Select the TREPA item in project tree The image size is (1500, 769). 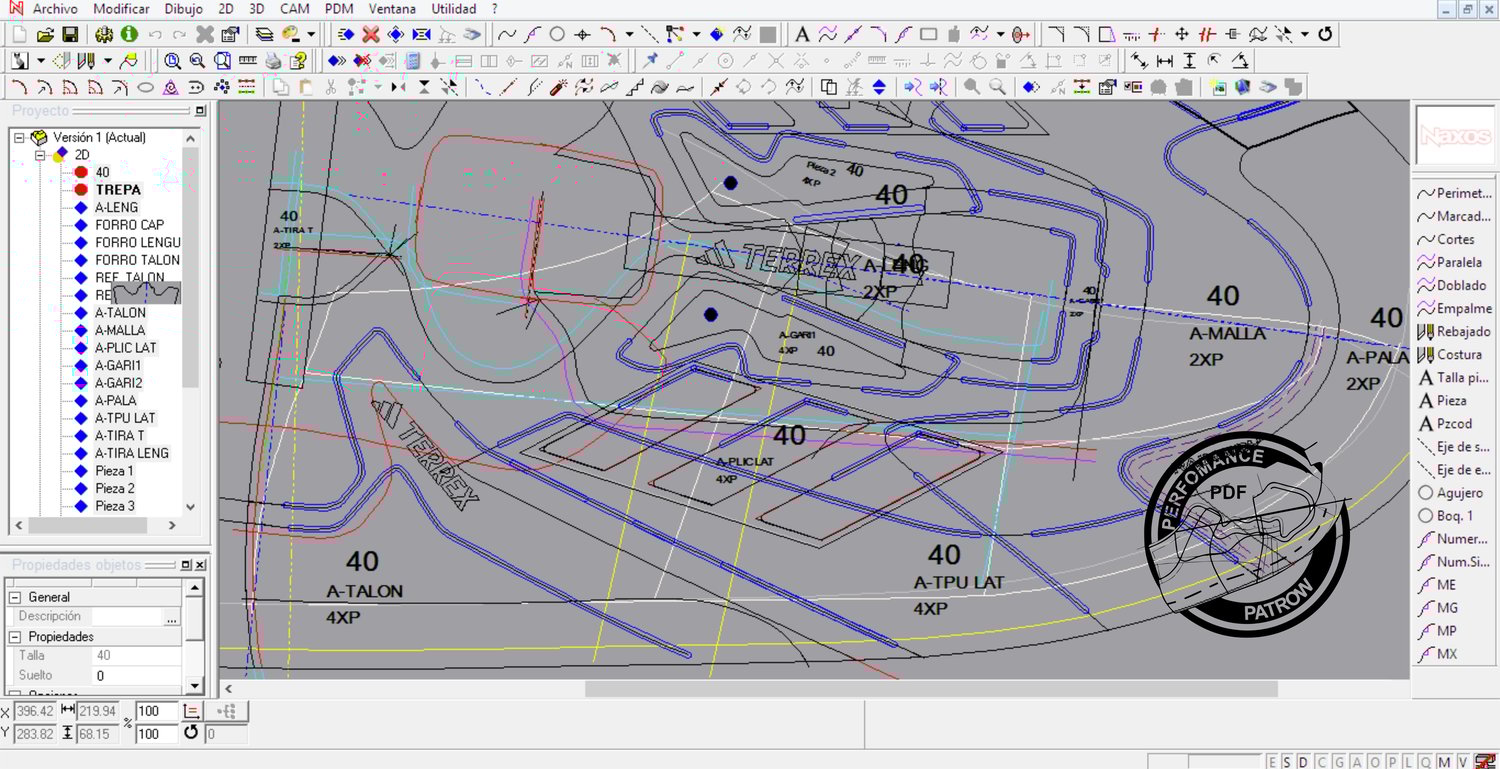coord(118,190)
